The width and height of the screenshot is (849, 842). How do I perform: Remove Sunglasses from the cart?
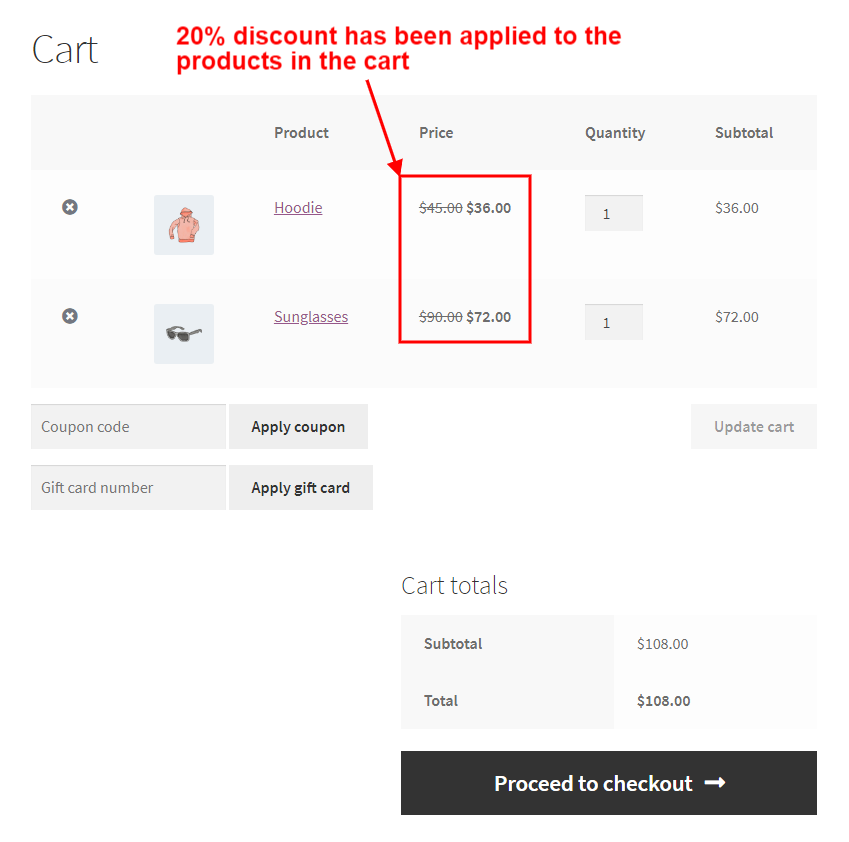point(69,316)
